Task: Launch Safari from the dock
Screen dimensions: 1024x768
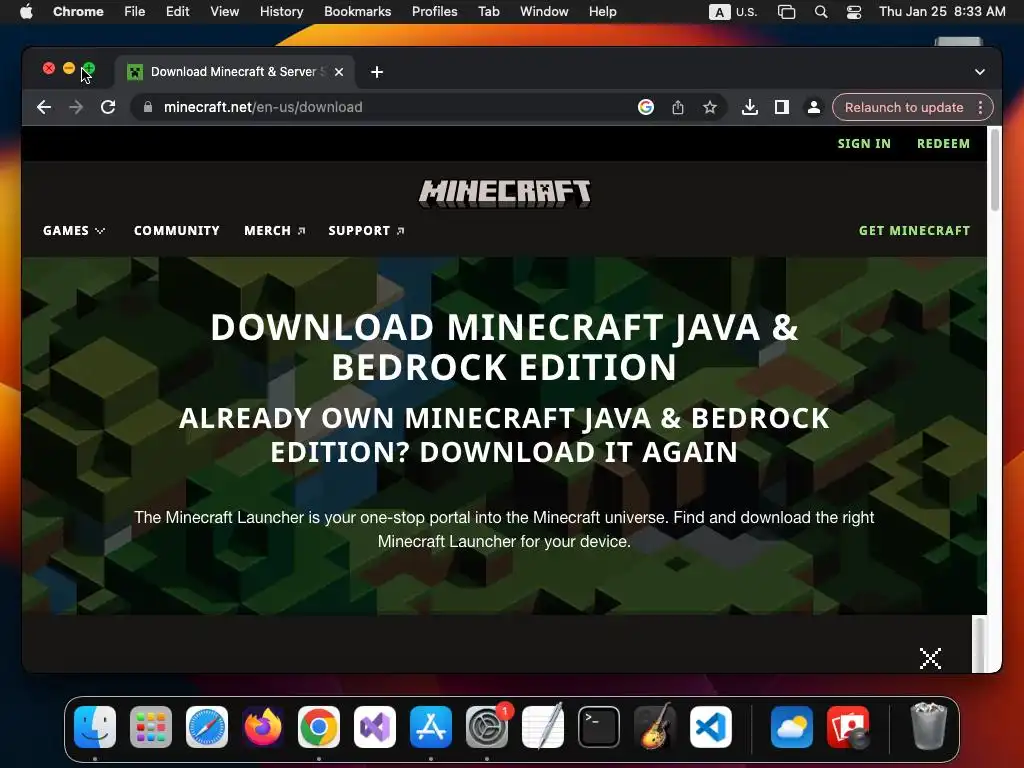Action: pos(207,727)
